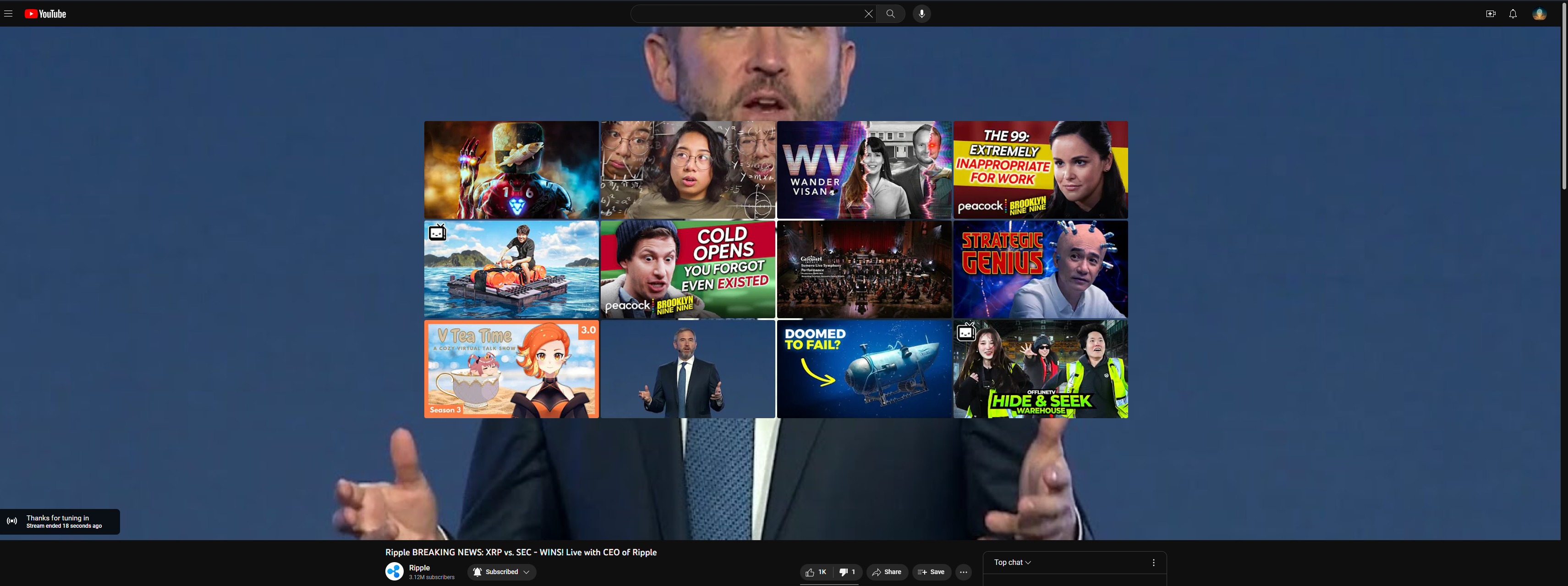
Task: Go to YouTube home via logo
Action: coord(46,14)
